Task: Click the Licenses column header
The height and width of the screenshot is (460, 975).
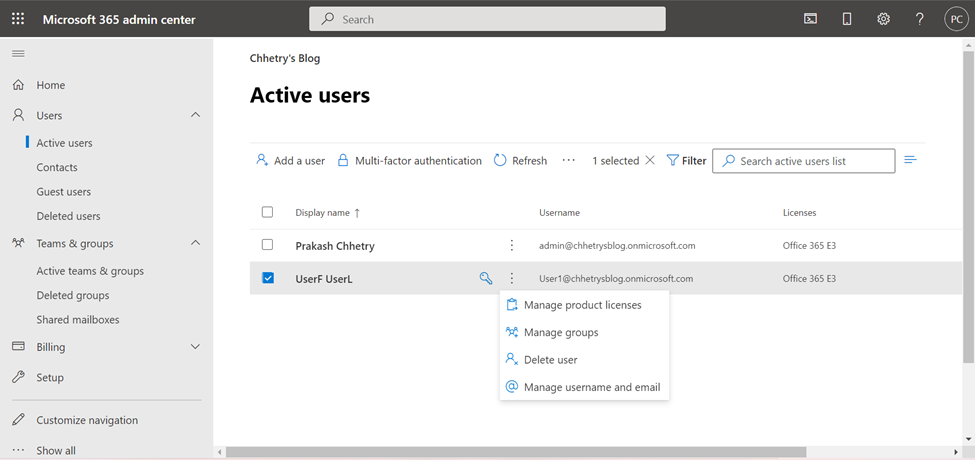Action: (x=799, y=213)
